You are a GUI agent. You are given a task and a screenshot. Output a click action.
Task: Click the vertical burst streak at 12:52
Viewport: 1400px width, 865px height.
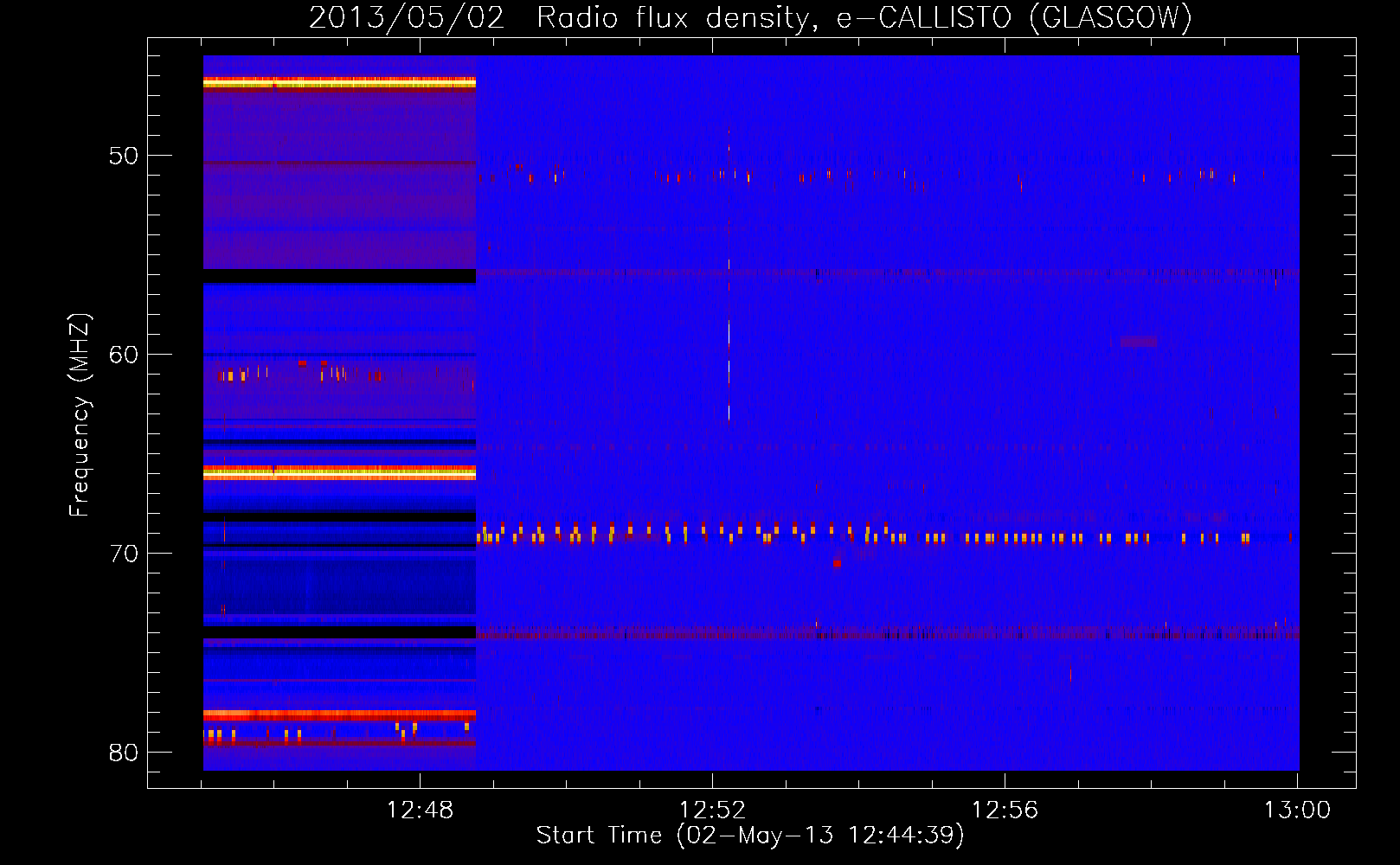[729, 277]
